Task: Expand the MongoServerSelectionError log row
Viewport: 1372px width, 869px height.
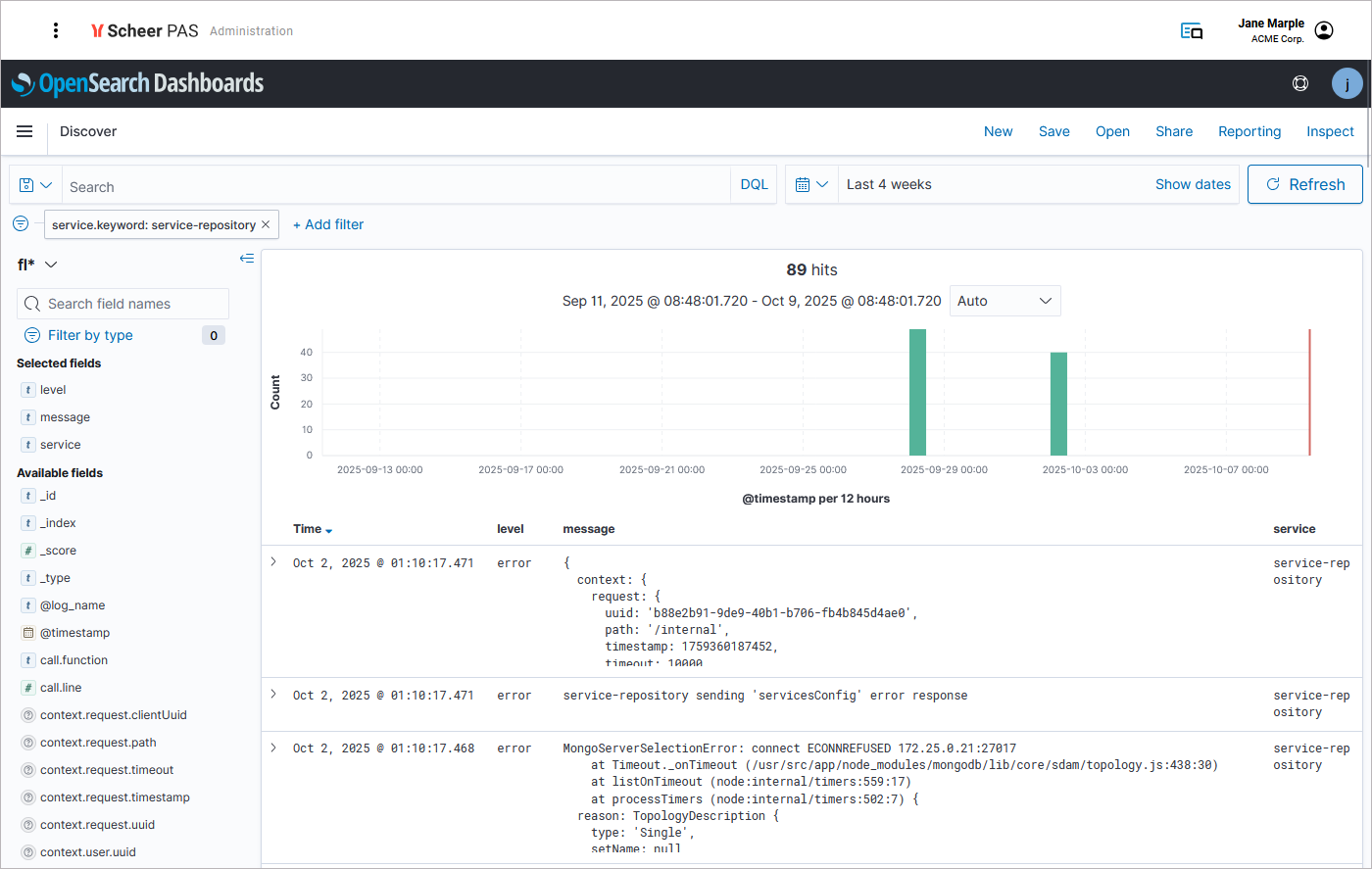Action: pos(273,748)
